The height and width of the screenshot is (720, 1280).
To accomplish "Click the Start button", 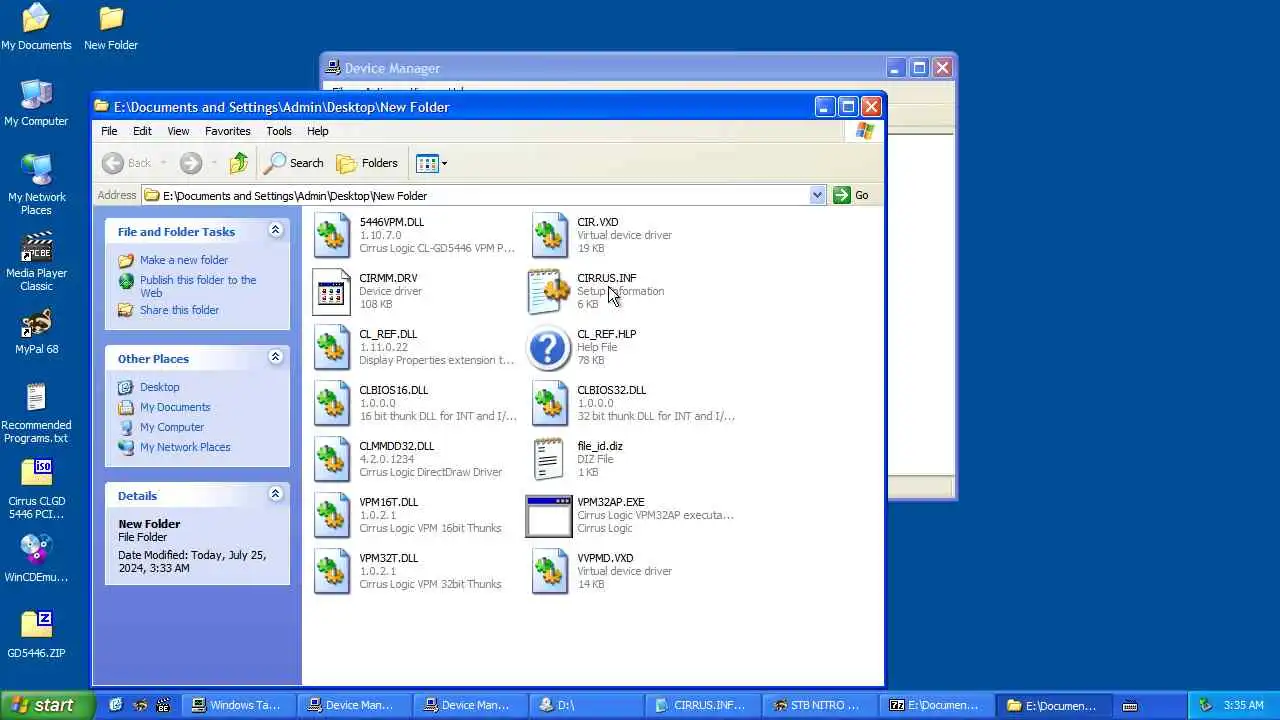I will (47, 705).
